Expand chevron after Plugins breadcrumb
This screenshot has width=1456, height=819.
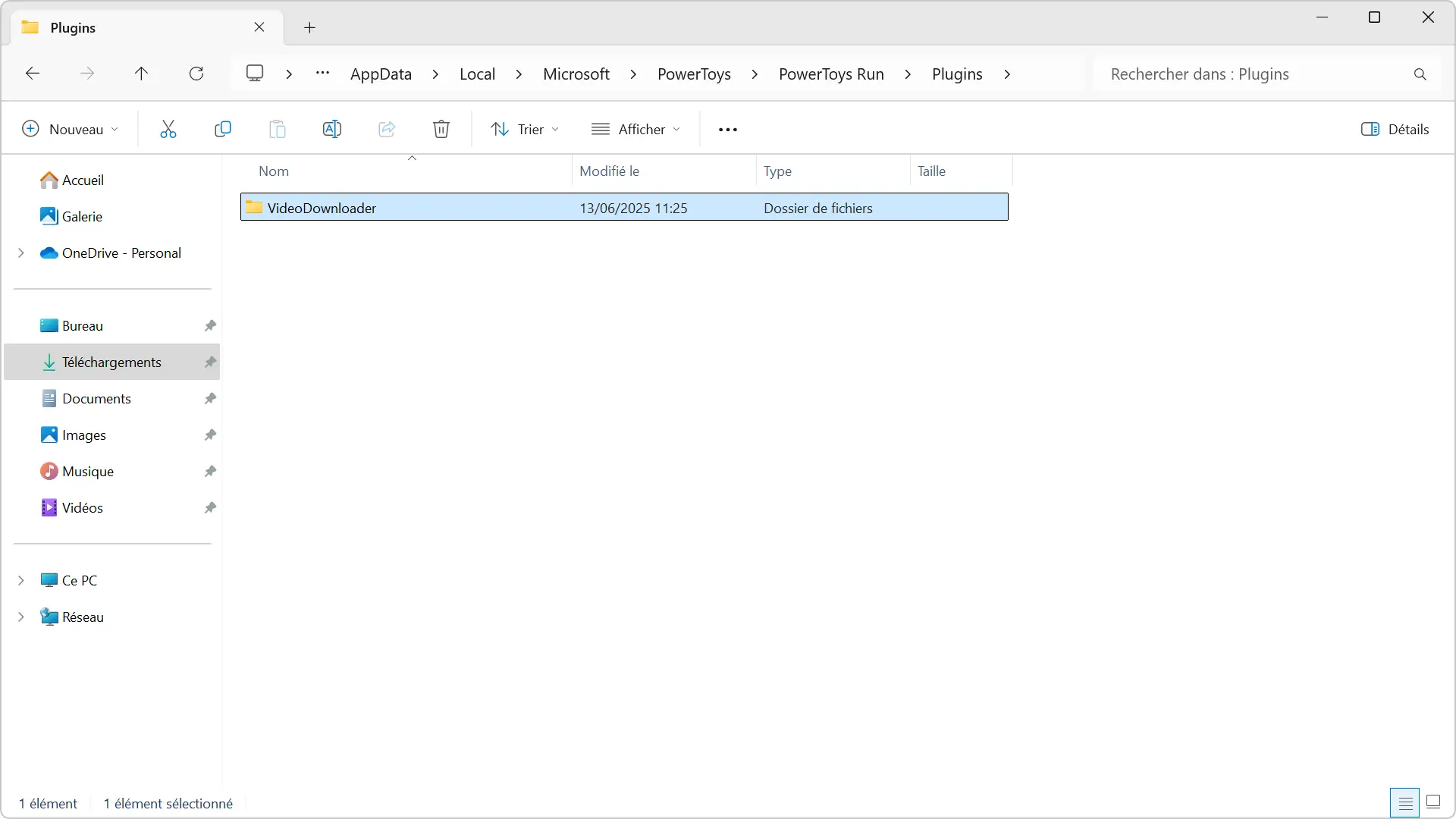tap(1007, 74)
